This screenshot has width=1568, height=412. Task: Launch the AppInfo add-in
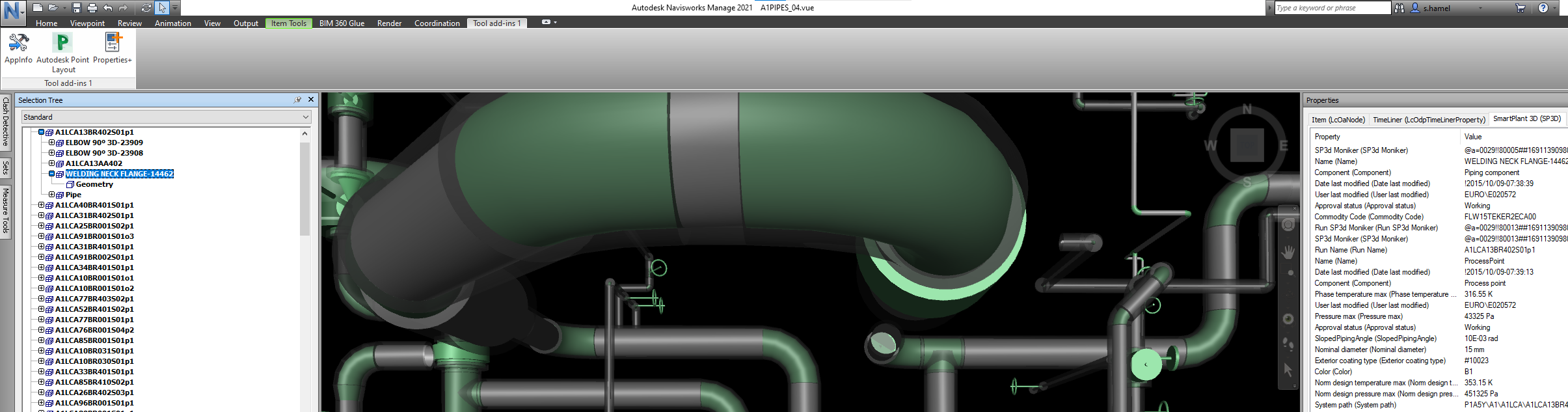pos(18,48)
